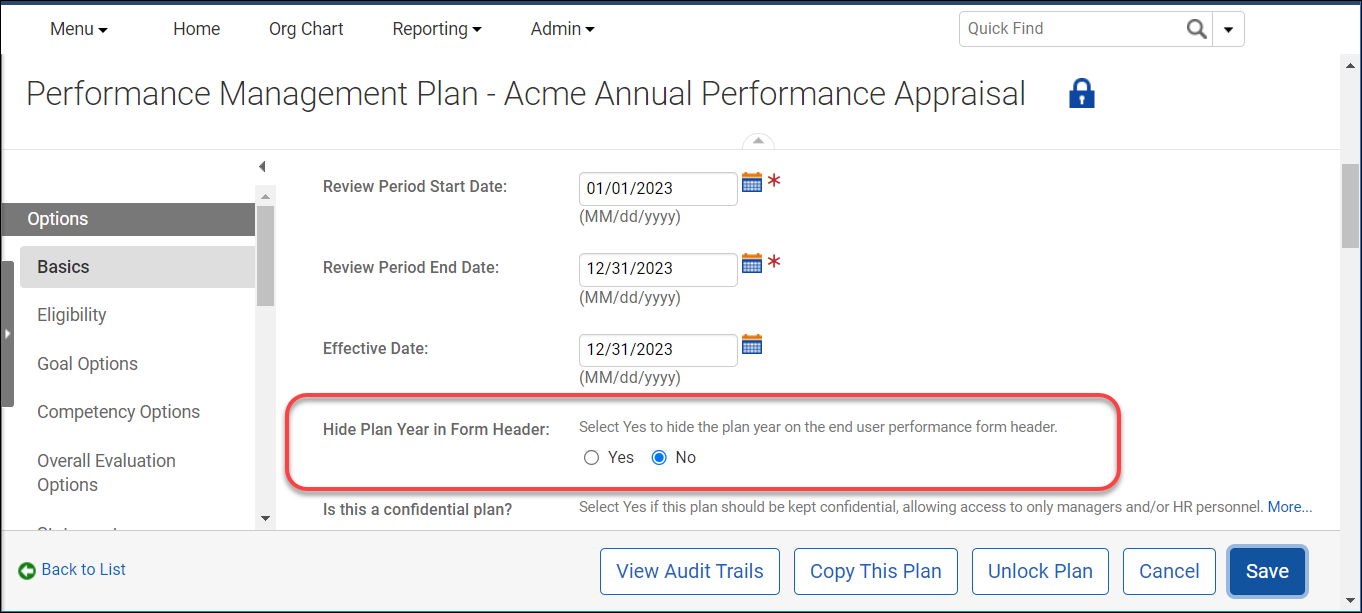Expand the Quick Find search options arrow
1362x613 pixels.
(1228, 28)
